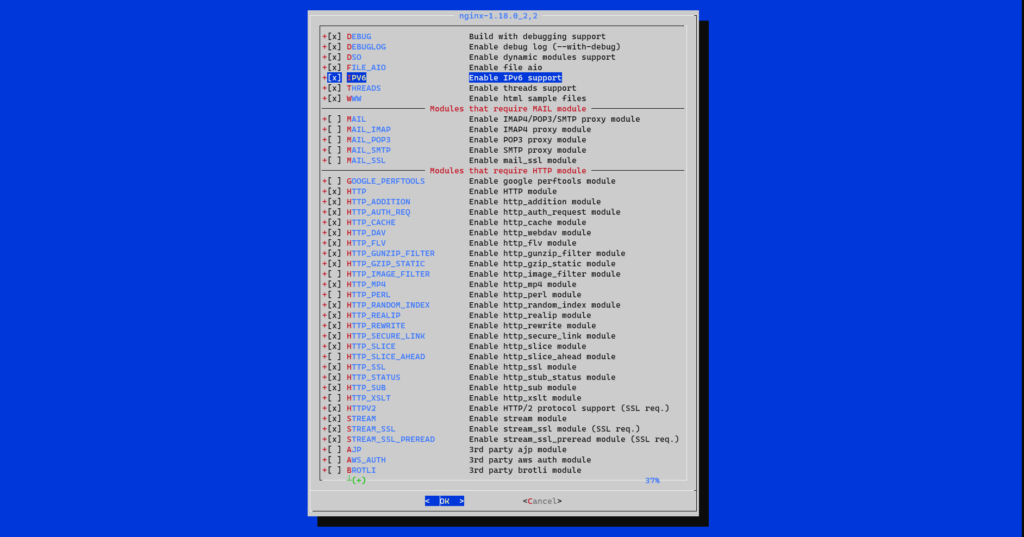
Task: Enable the HTTP_XSLT checkbox
Action: (334, 398)
